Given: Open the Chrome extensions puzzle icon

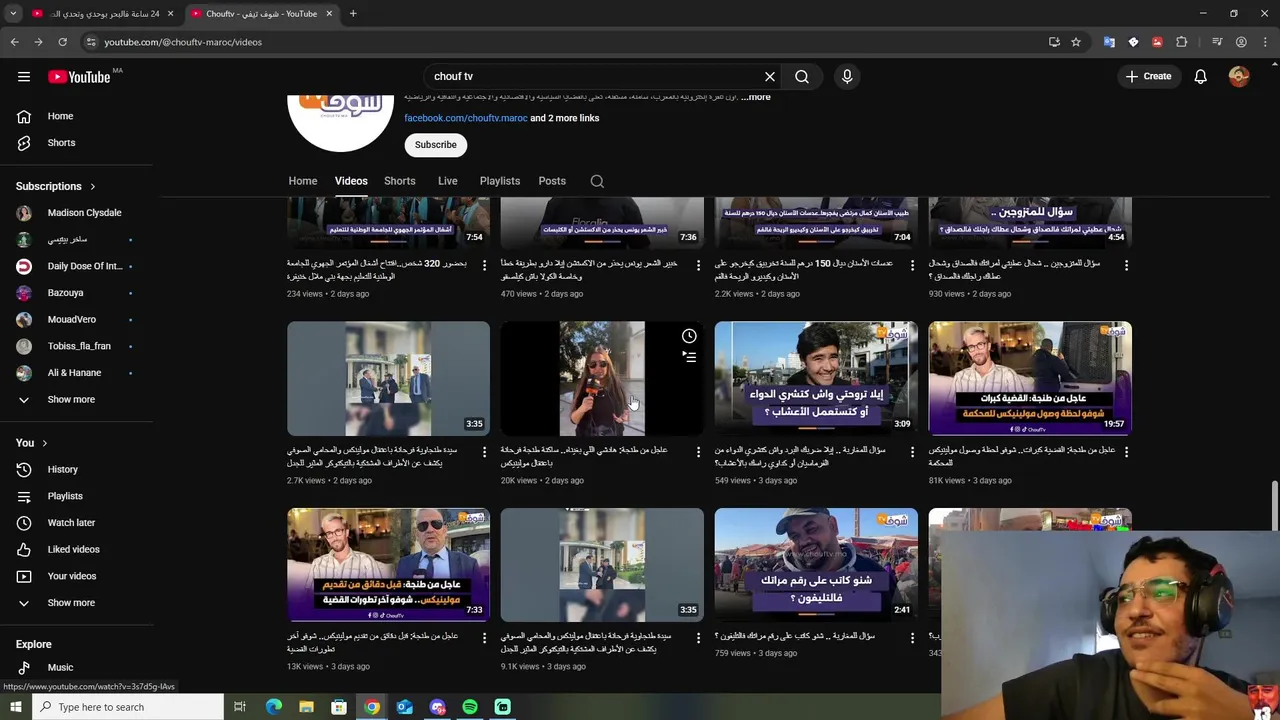Looking at the screenshot, I should 1182,42.
